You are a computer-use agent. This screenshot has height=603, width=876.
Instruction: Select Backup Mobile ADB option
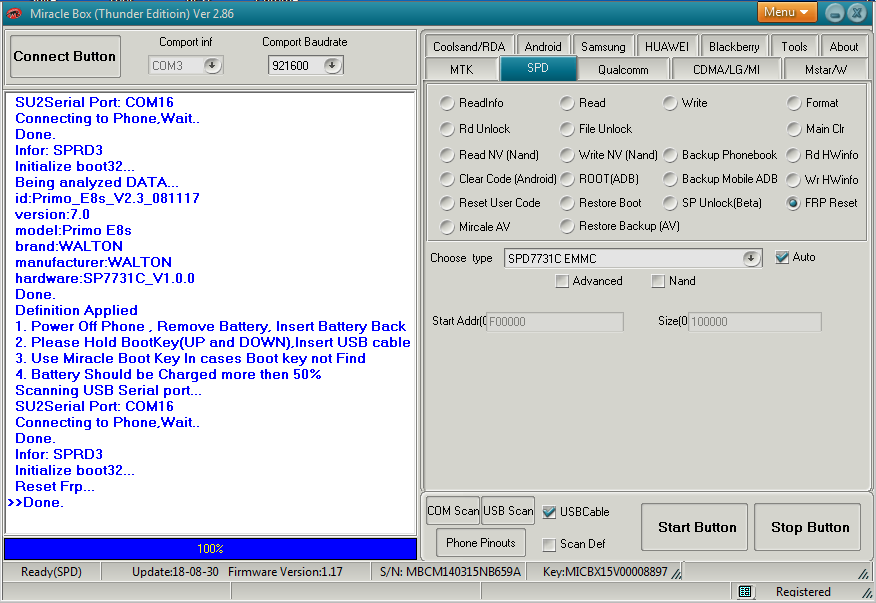tap(720, 179)
